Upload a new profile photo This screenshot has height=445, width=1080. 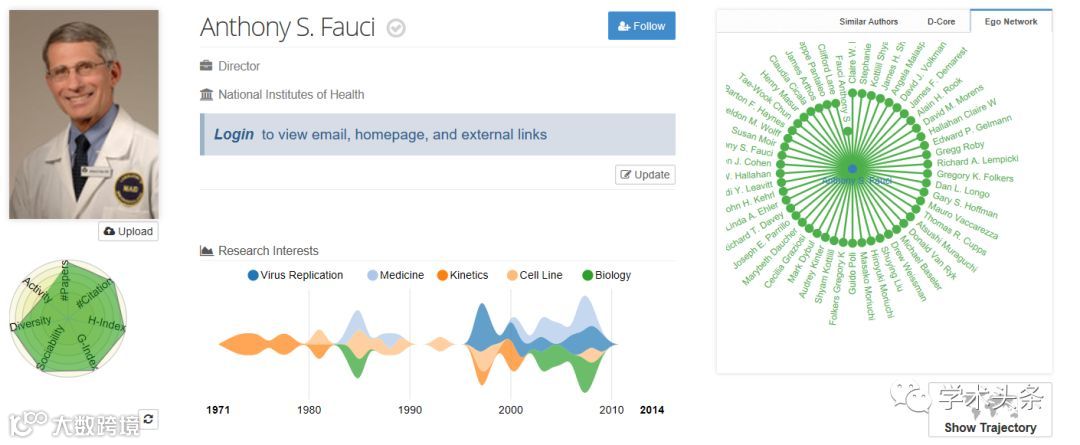point(129,231)
